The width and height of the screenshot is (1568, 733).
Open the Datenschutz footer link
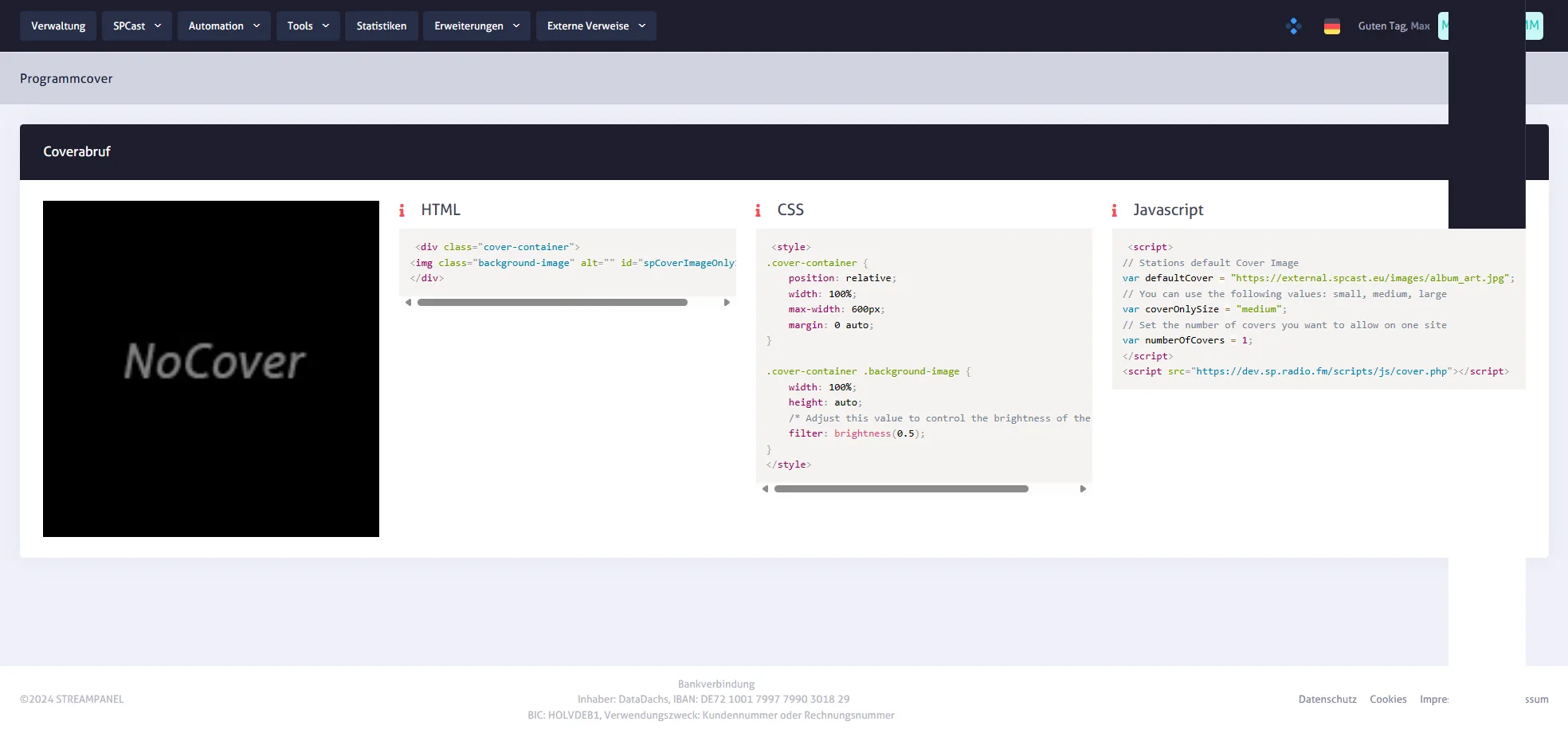tap(1327, 700)
